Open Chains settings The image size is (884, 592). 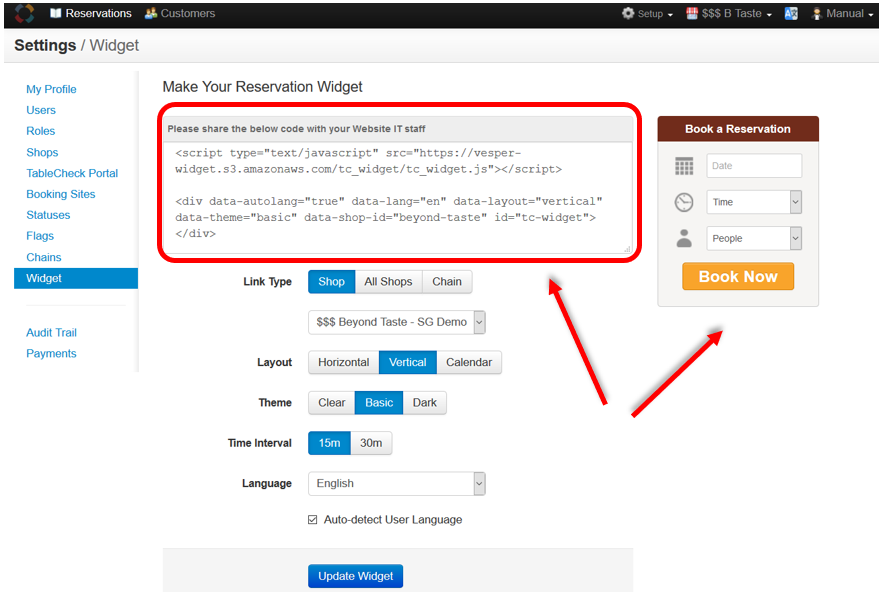43,257
